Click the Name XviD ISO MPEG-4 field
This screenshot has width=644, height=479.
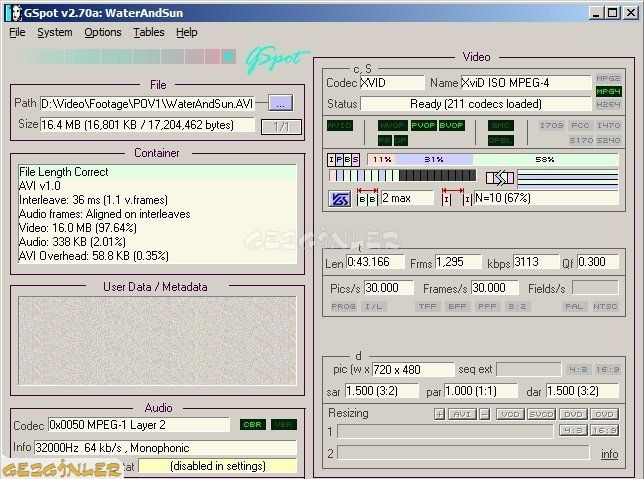coord(526,83)
